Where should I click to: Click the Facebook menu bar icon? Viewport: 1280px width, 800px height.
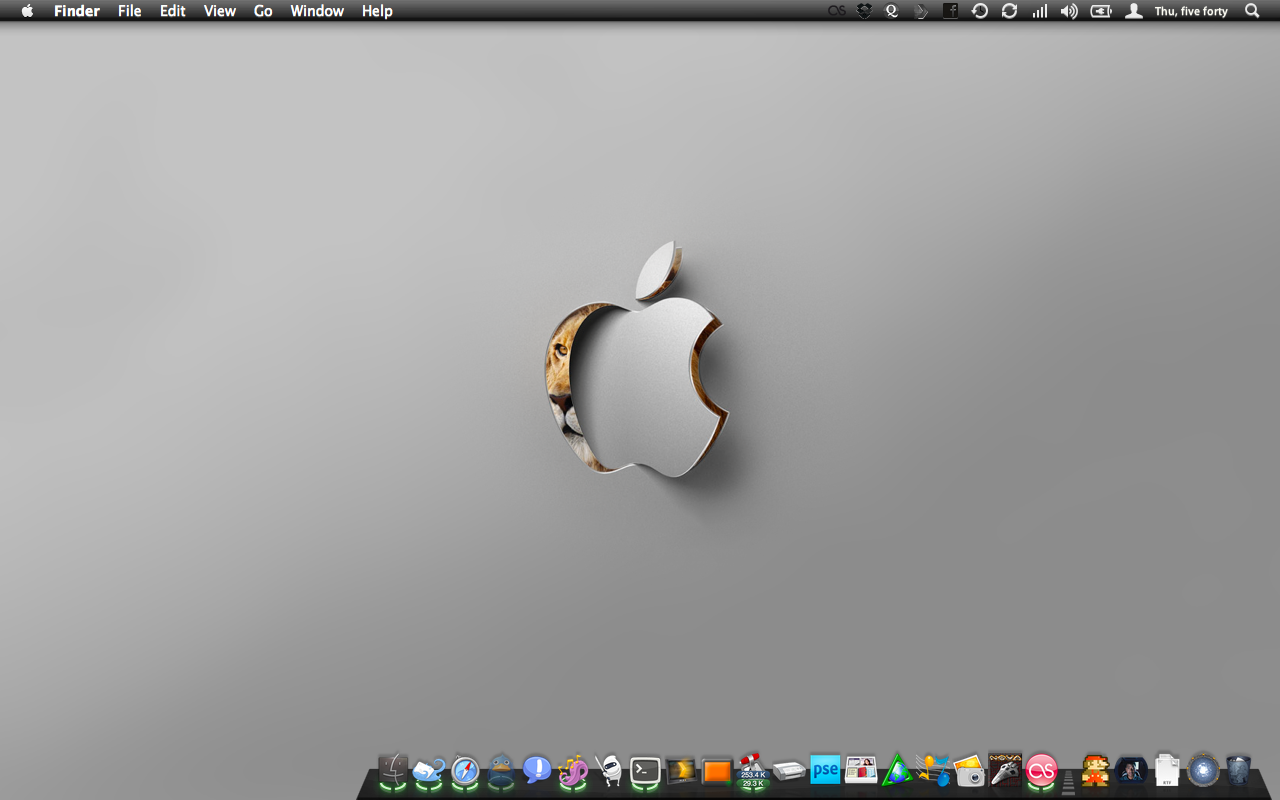pyautogui.click(x=950, y=11)
